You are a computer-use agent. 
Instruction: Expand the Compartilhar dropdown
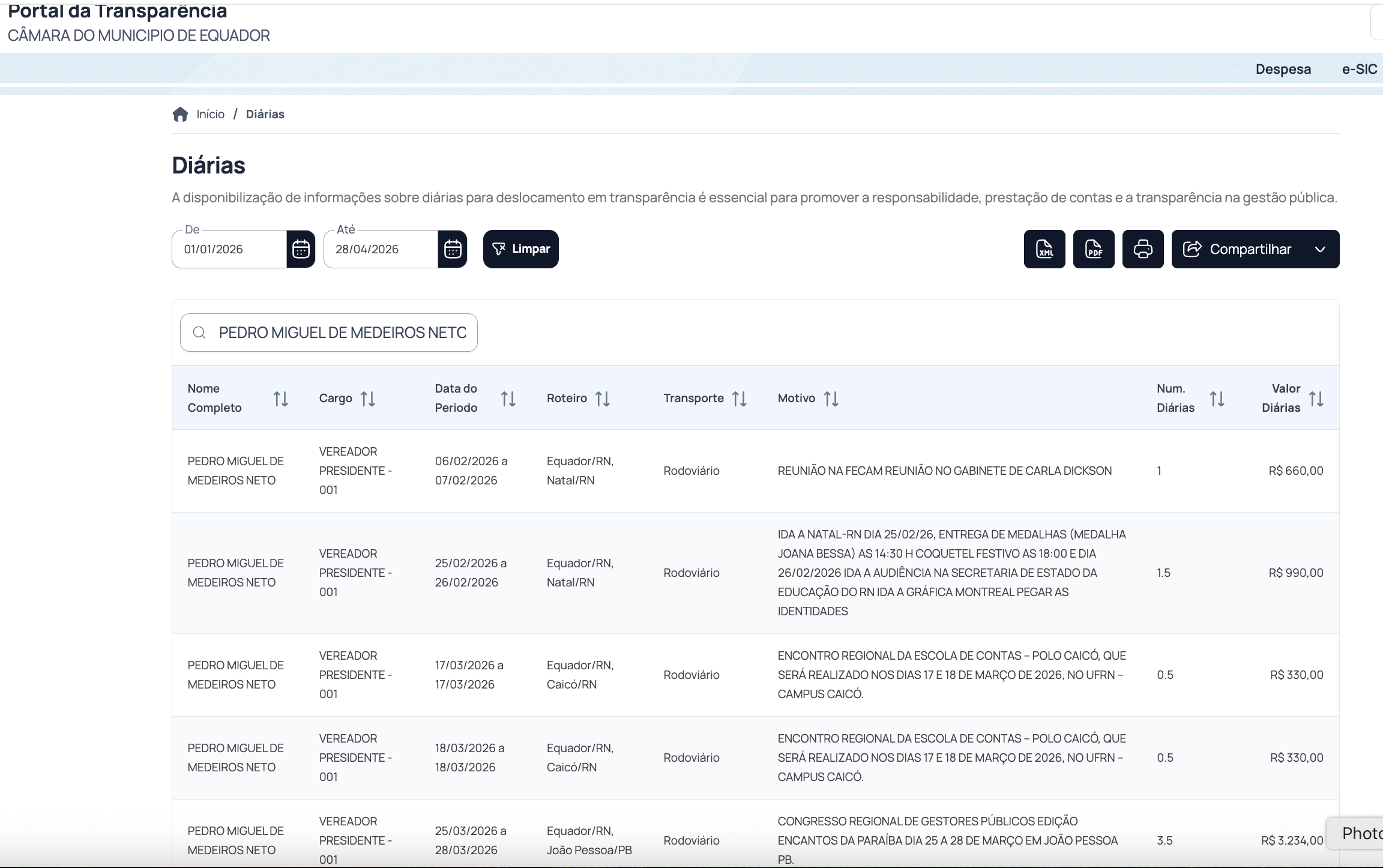[1255, 249]
